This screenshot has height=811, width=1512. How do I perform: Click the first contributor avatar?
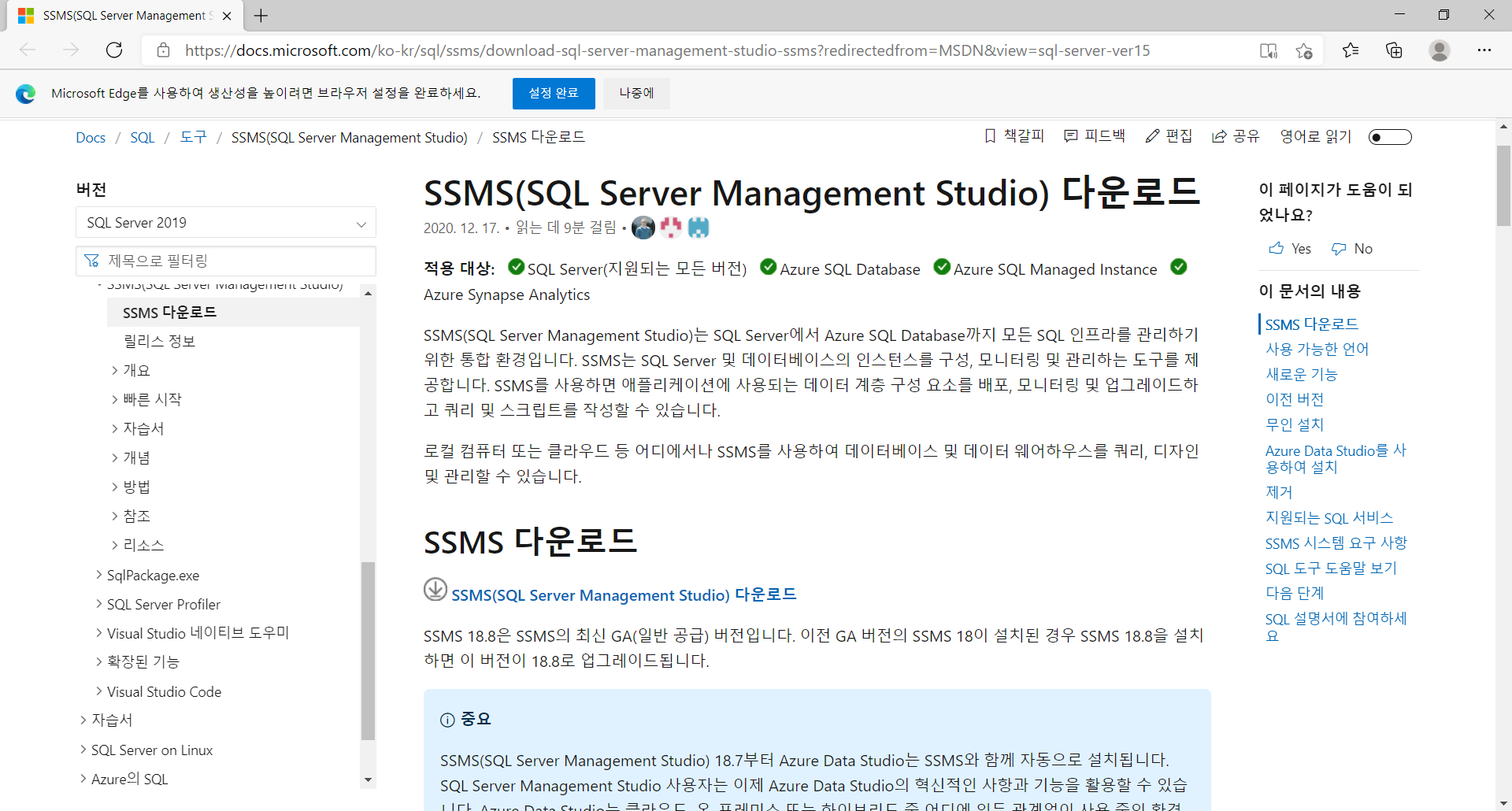[x=643, y=228]
